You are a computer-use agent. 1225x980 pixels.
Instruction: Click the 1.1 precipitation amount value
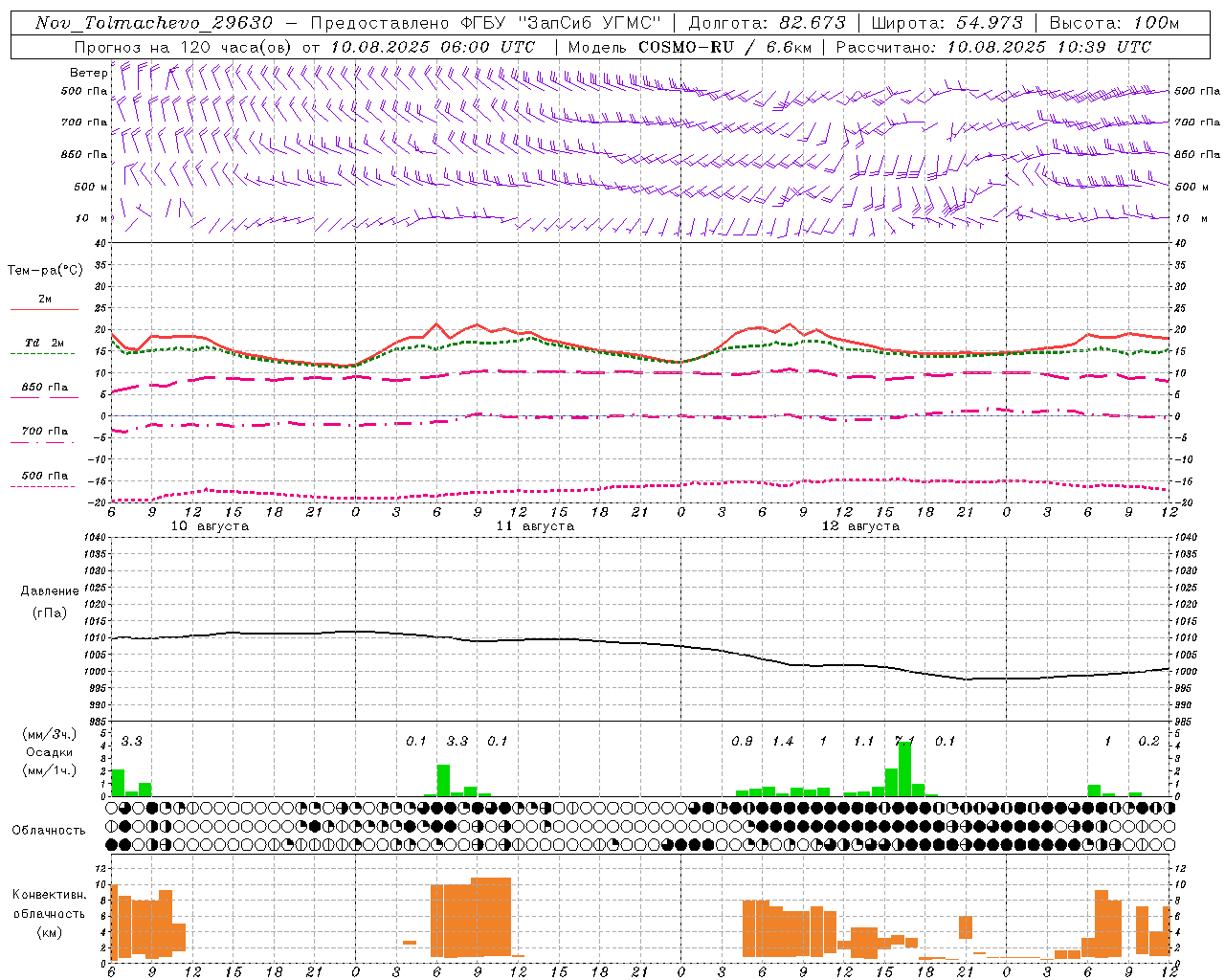click(x=864, y=741)
